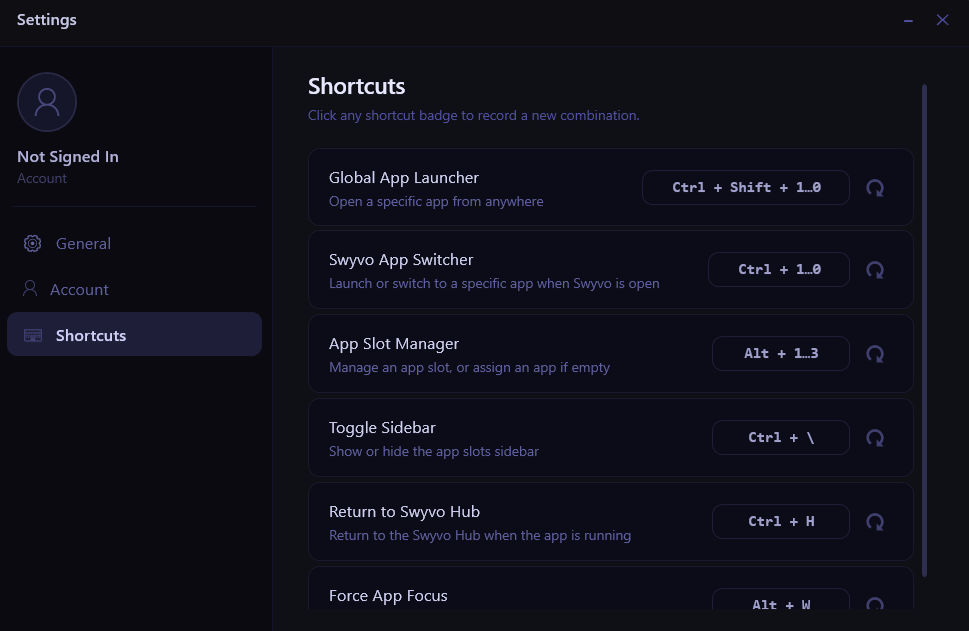Click the Global App Launcher title
Image resolution: width=969 pixels, height=631 pixels.
(x=404, y=178)
